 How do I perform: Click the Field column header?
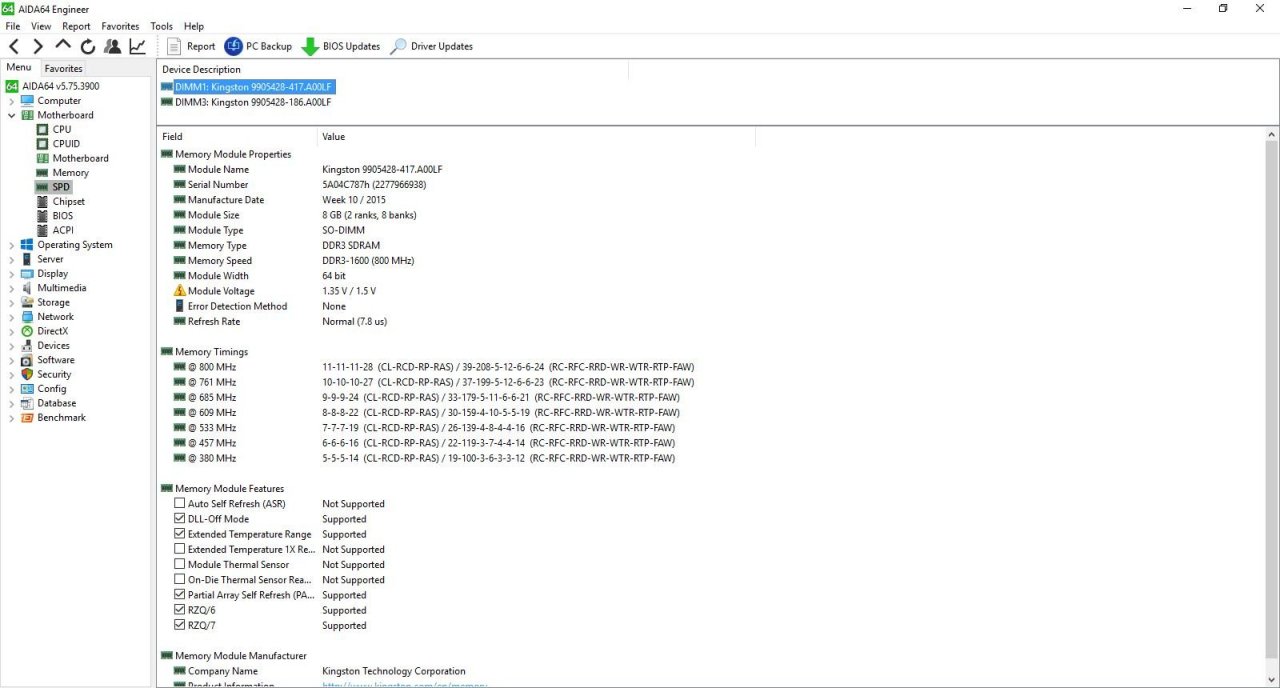click(237, 136)
